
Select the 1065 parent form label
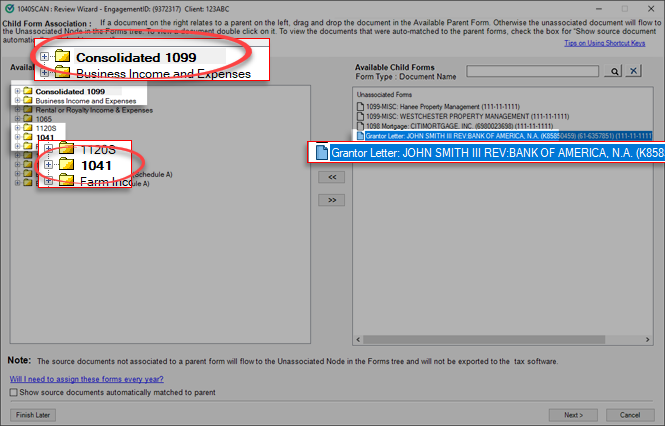(x=44, y=119)
